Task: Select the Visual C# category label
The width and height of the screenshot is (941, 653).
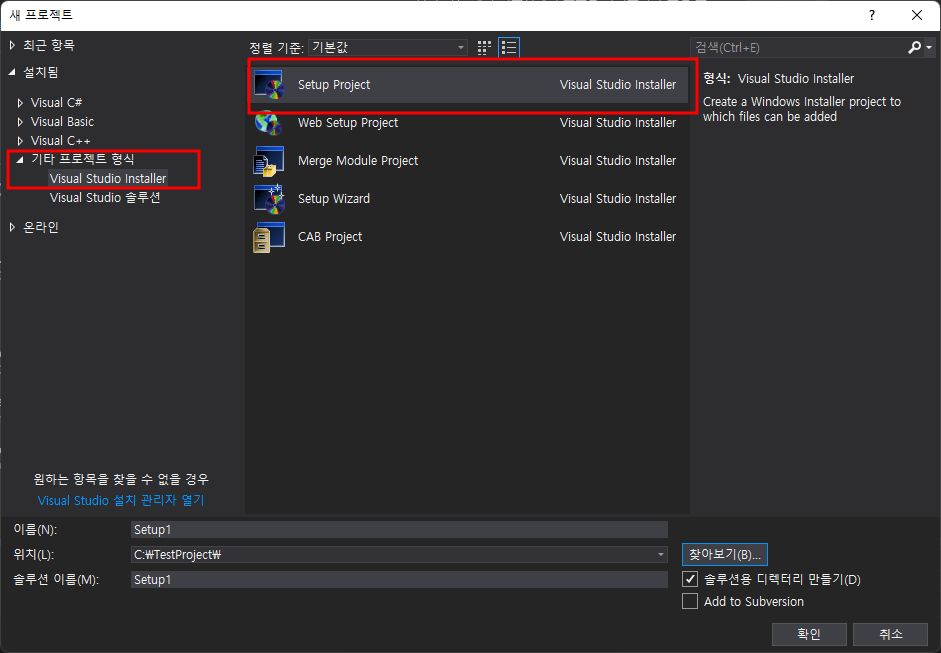Action: [x=56, y=103]
